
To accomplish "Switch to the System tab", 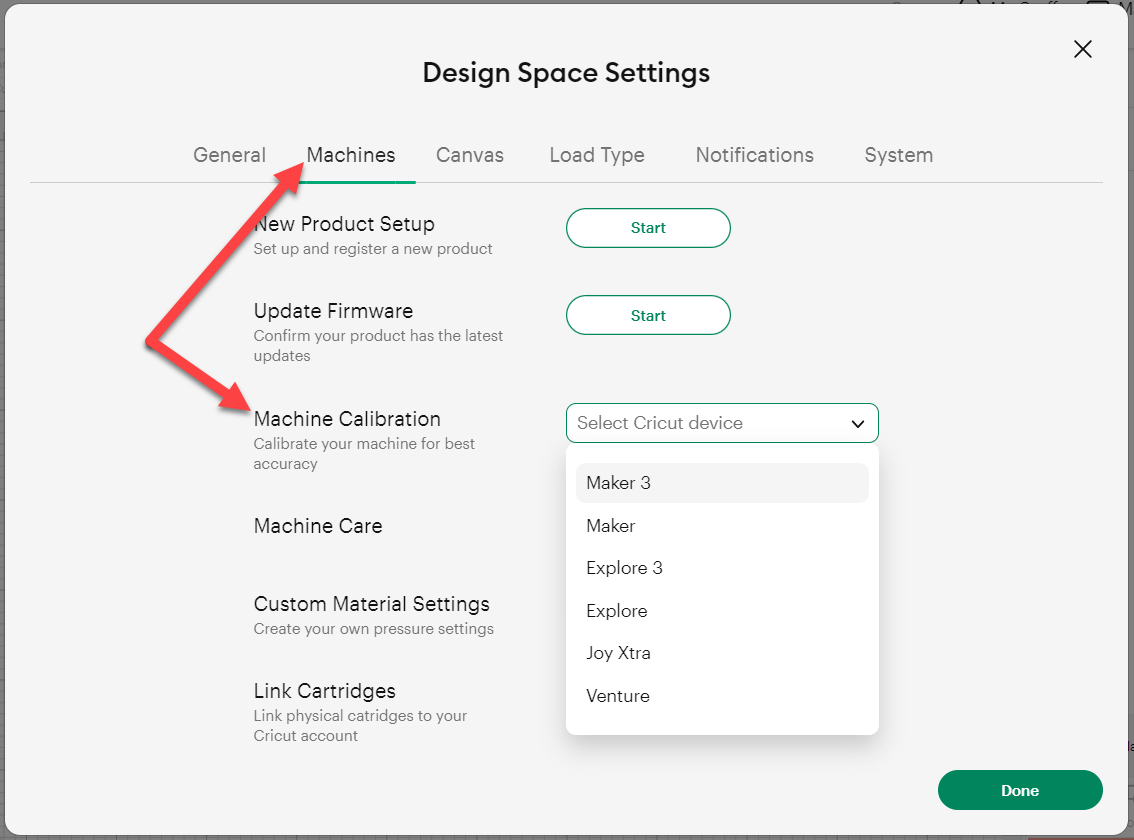I will pos(897,155).
